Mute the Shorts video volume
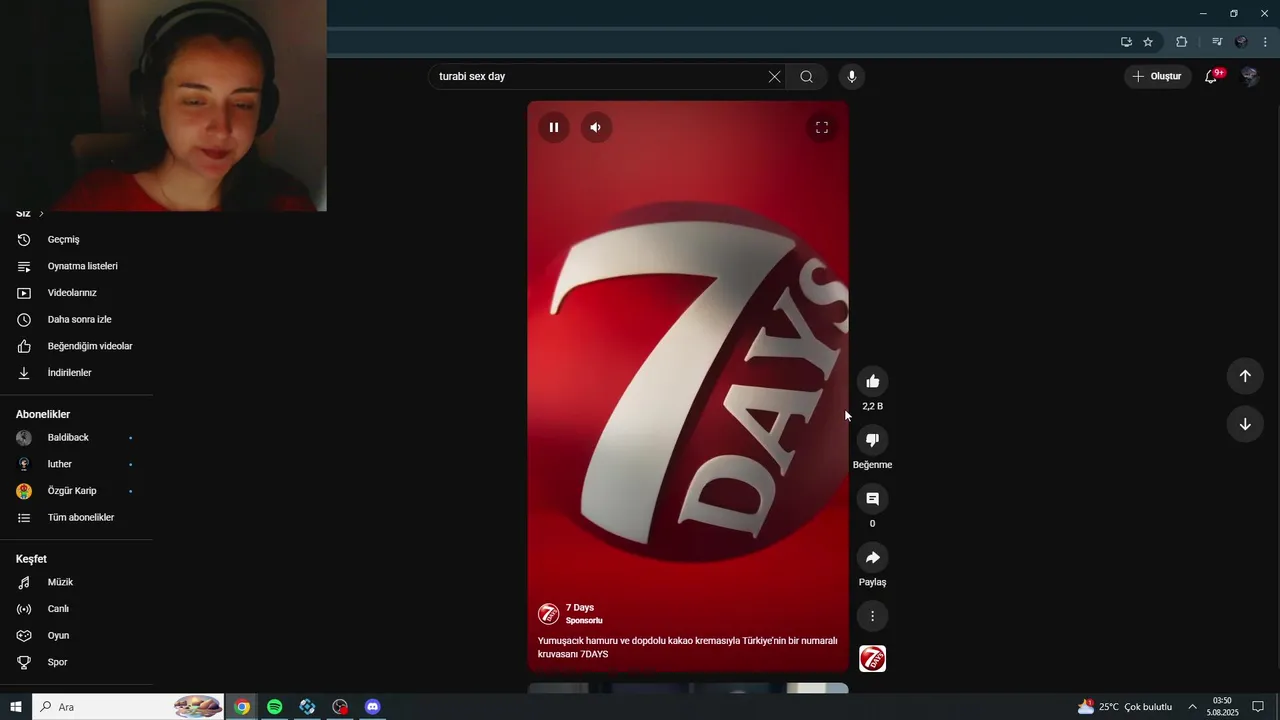 tap(596, 127)
